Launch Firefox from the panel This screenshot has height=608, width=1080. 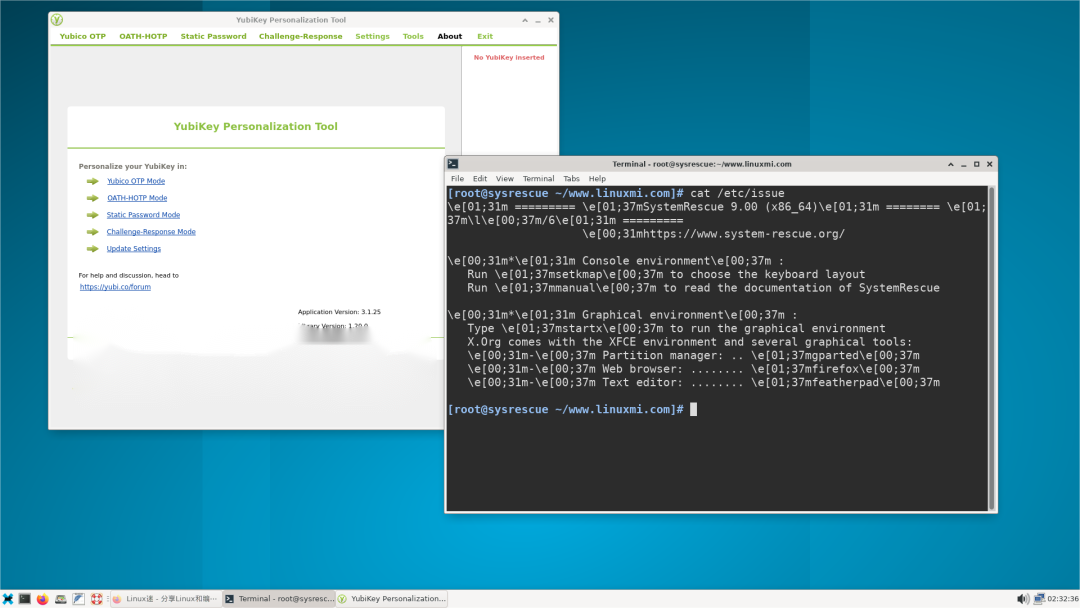coord(43,599)
